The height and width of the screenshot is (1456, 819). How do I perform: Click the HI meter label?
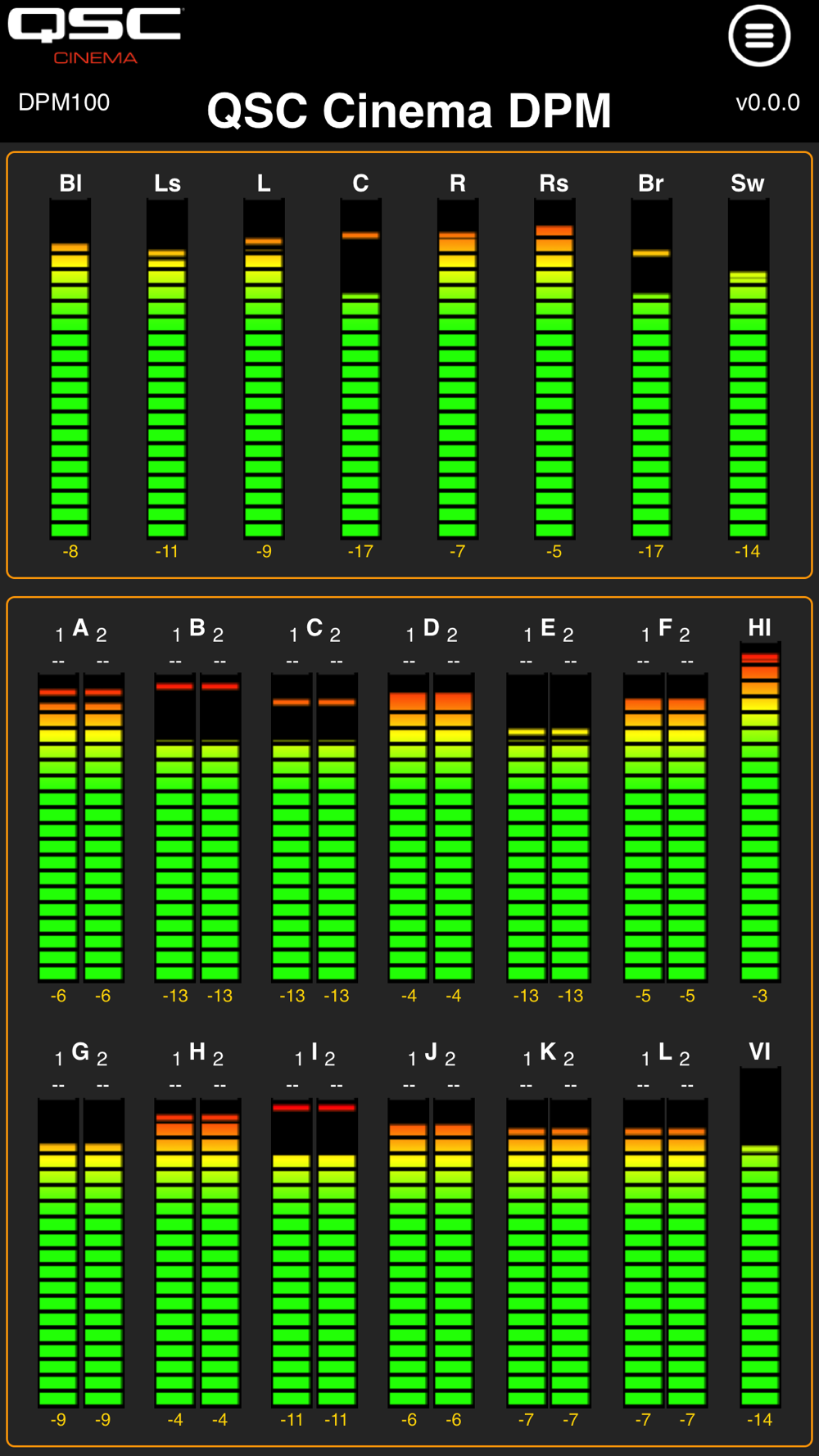(760, 628)
